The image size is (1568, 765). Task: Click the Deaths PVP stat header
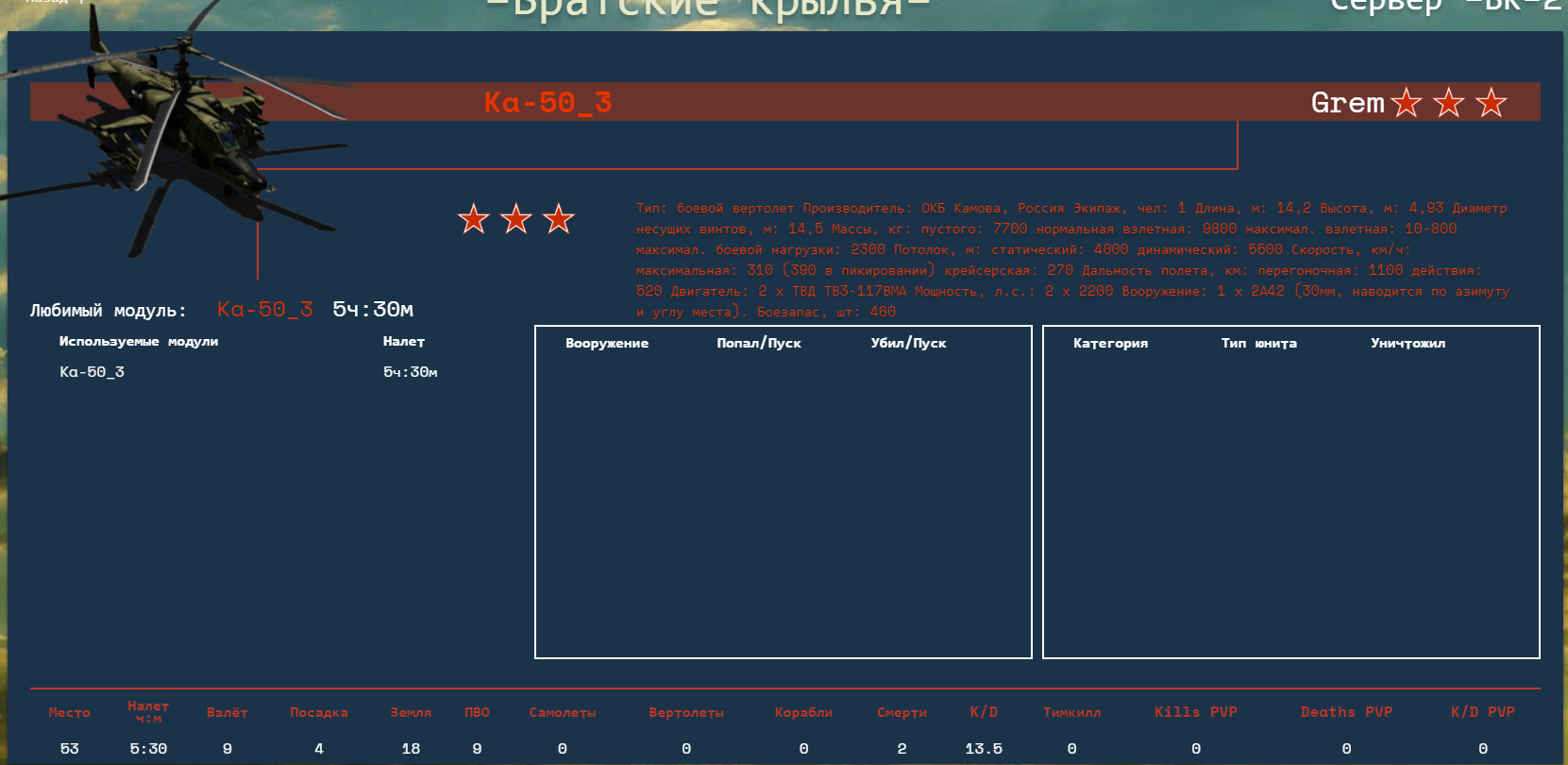[1347, 712]
